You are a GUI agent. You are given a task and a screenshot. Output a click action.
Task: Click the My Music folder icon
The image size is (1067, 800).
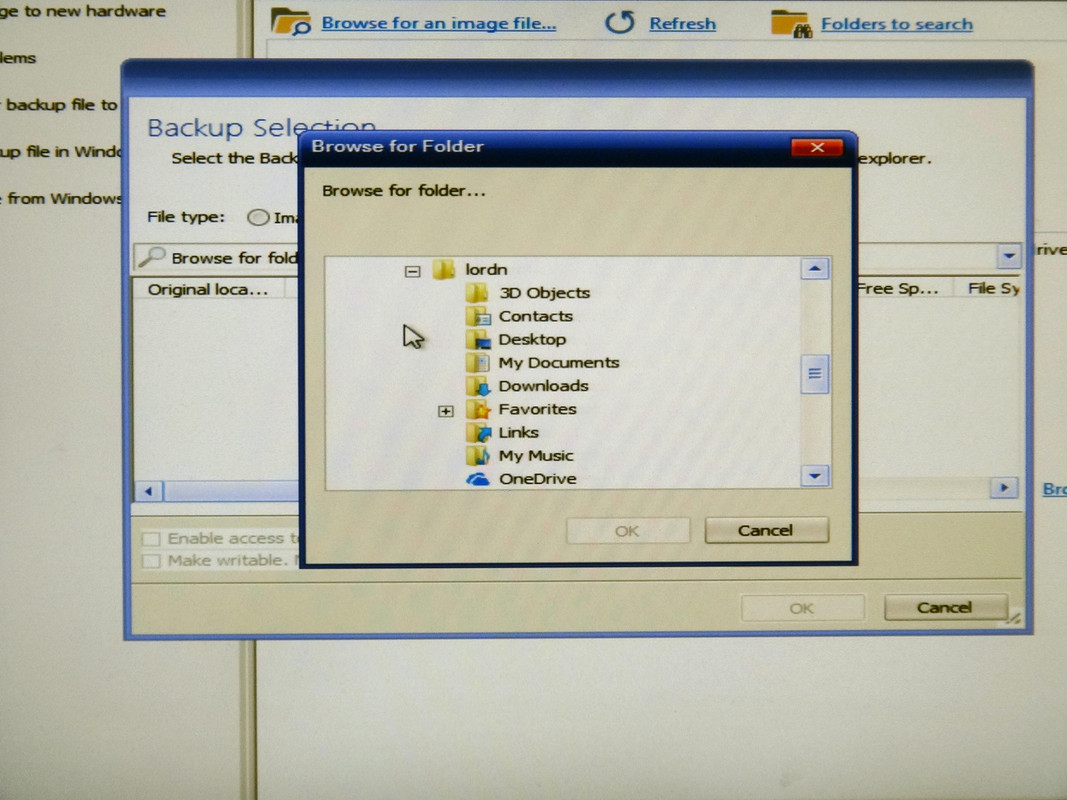[x=478, y=455]
